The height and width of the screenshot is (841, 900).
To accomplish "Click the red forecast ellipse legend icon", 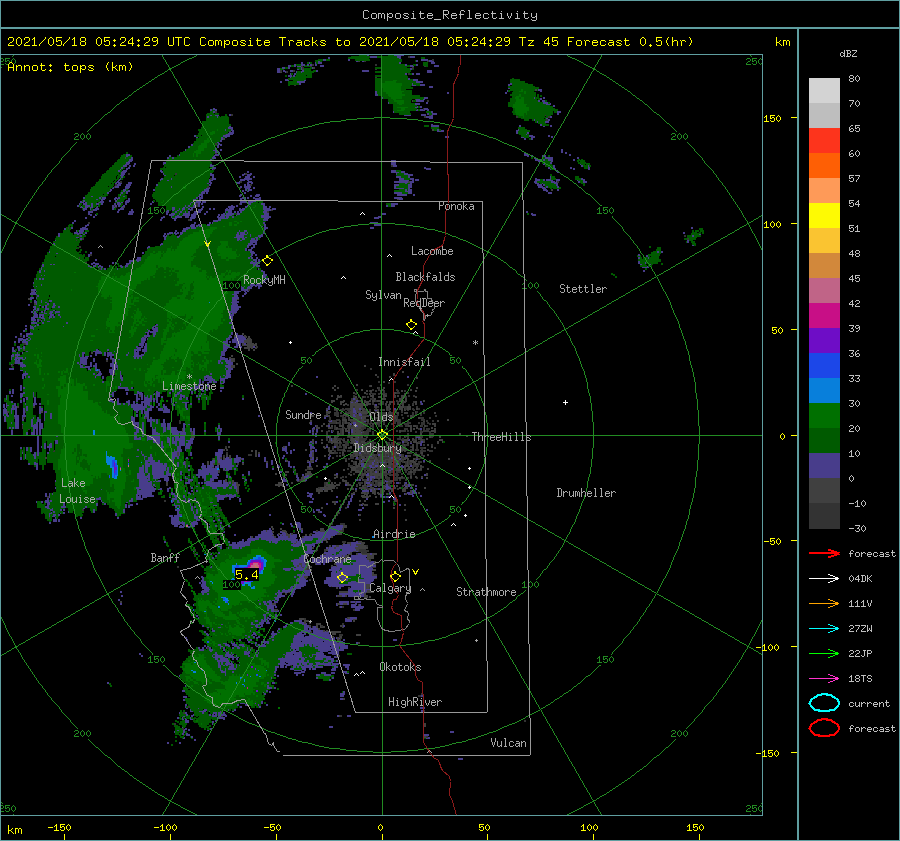I will 824,728.
